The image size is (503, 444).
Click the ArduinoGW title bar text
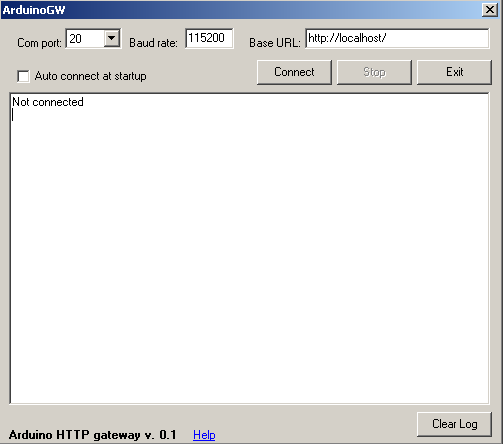34,10
